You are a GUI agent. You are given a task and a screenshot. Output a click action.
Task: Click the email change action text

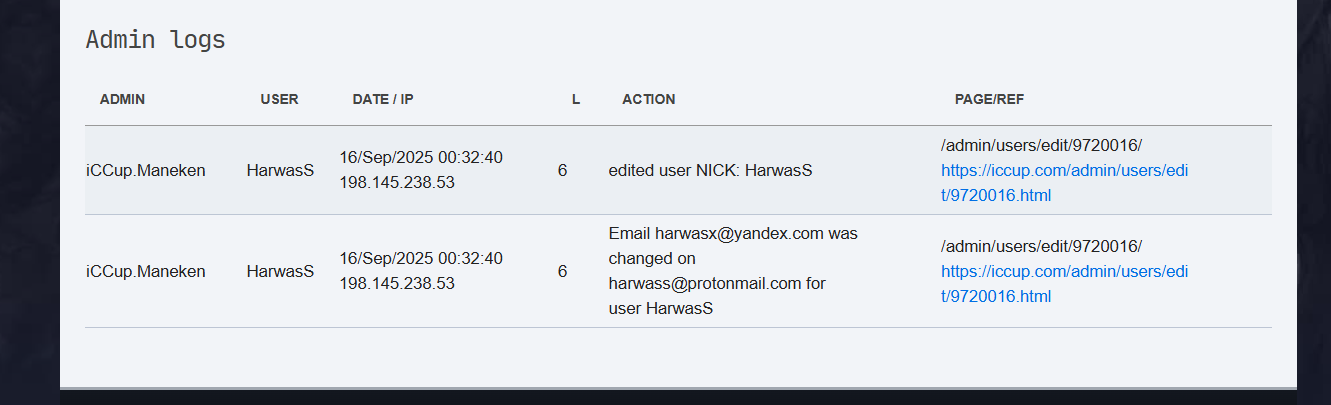pyautogui.click(x=732, y=271)
